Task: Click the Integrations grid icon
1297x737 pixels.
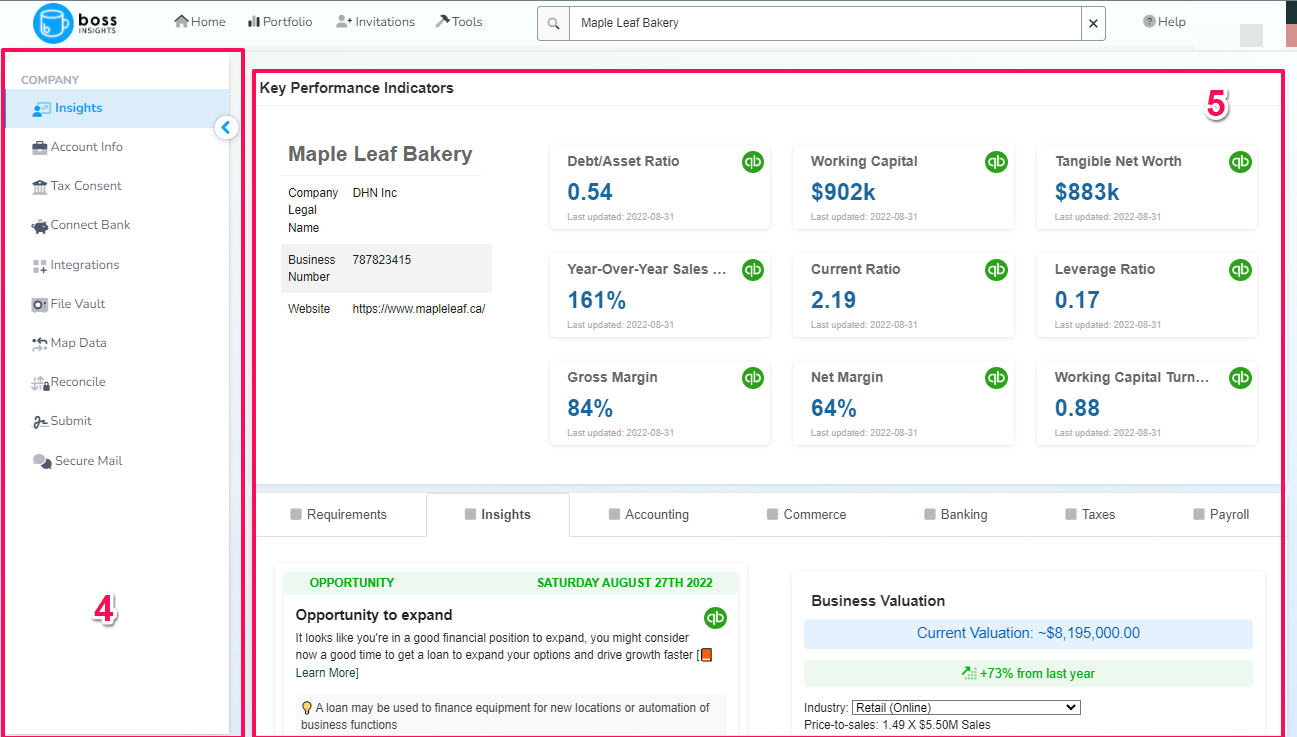Action: (x=40, y=266)
